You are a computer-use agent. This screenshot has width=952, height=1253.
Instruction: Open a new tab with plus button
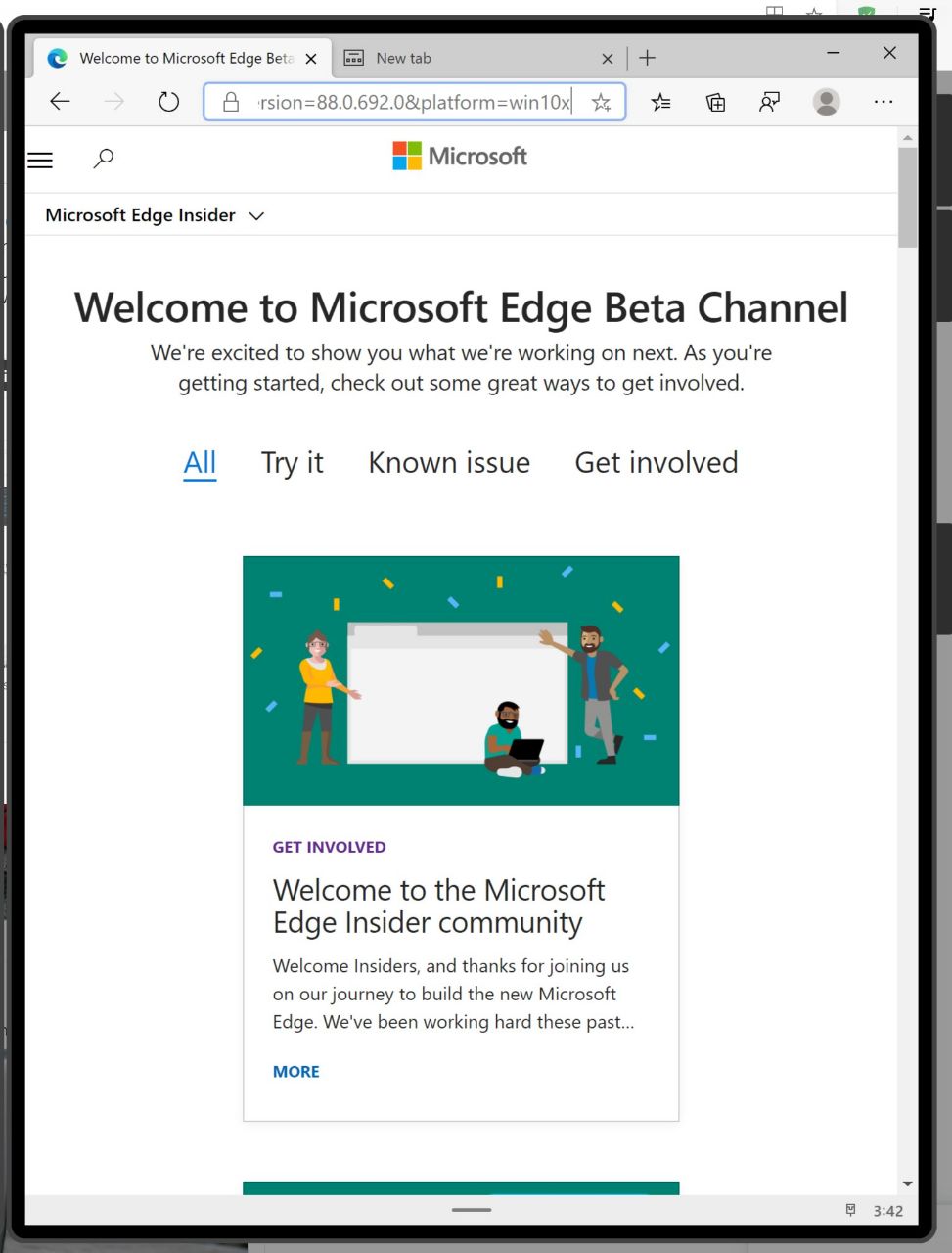tap(648, 58)
